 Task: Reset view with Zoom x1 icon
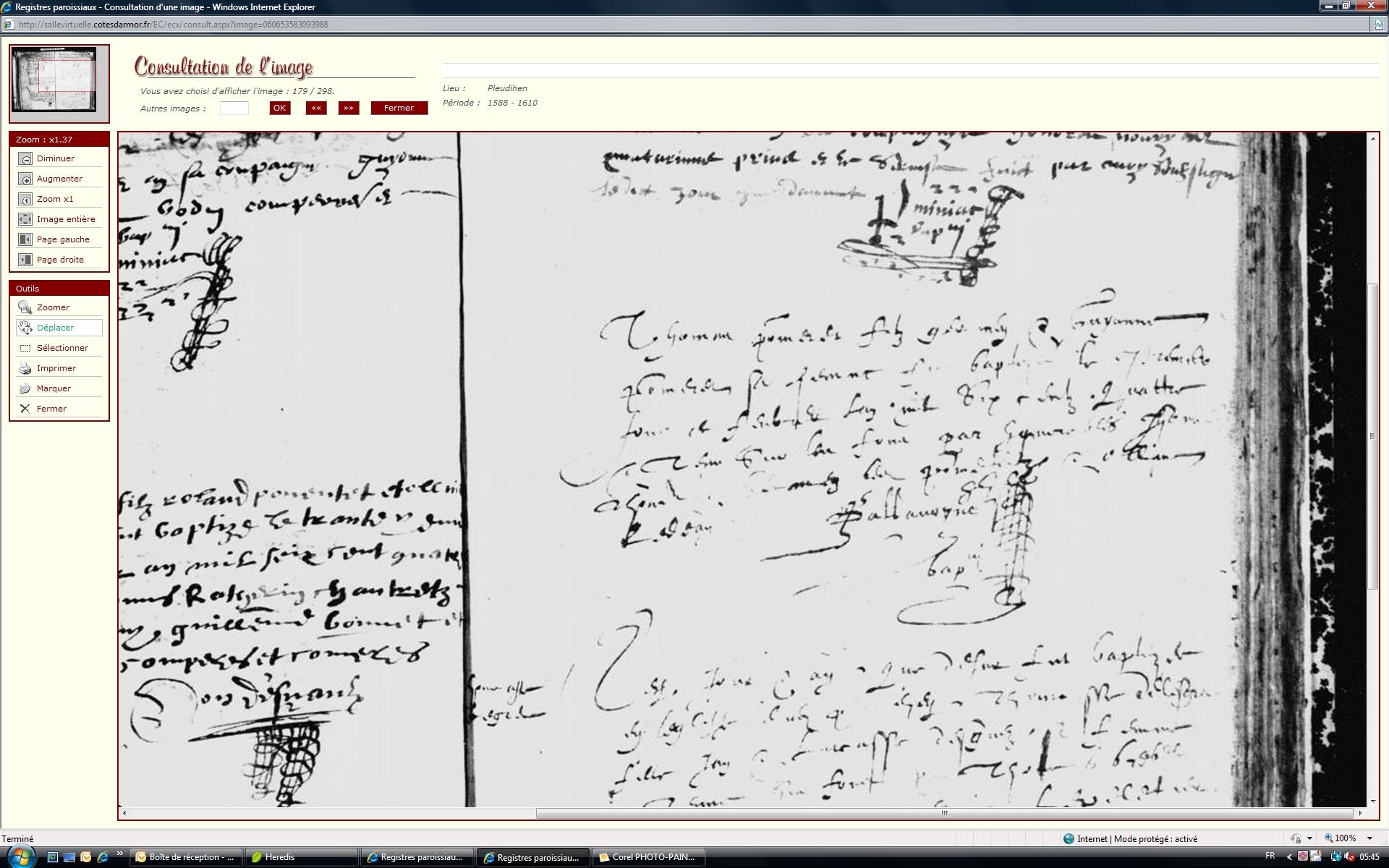coord(25,200)
